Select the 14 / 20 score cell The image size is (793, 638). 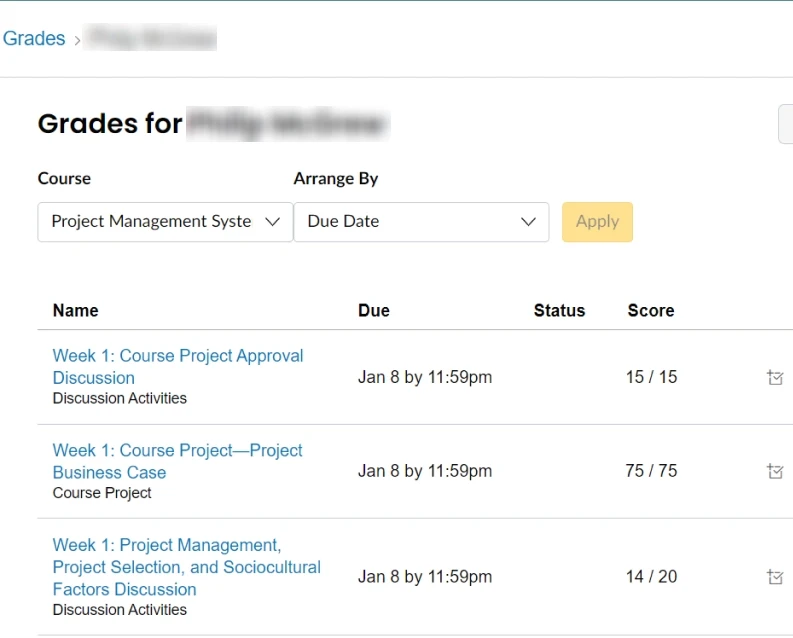(651, 577)
